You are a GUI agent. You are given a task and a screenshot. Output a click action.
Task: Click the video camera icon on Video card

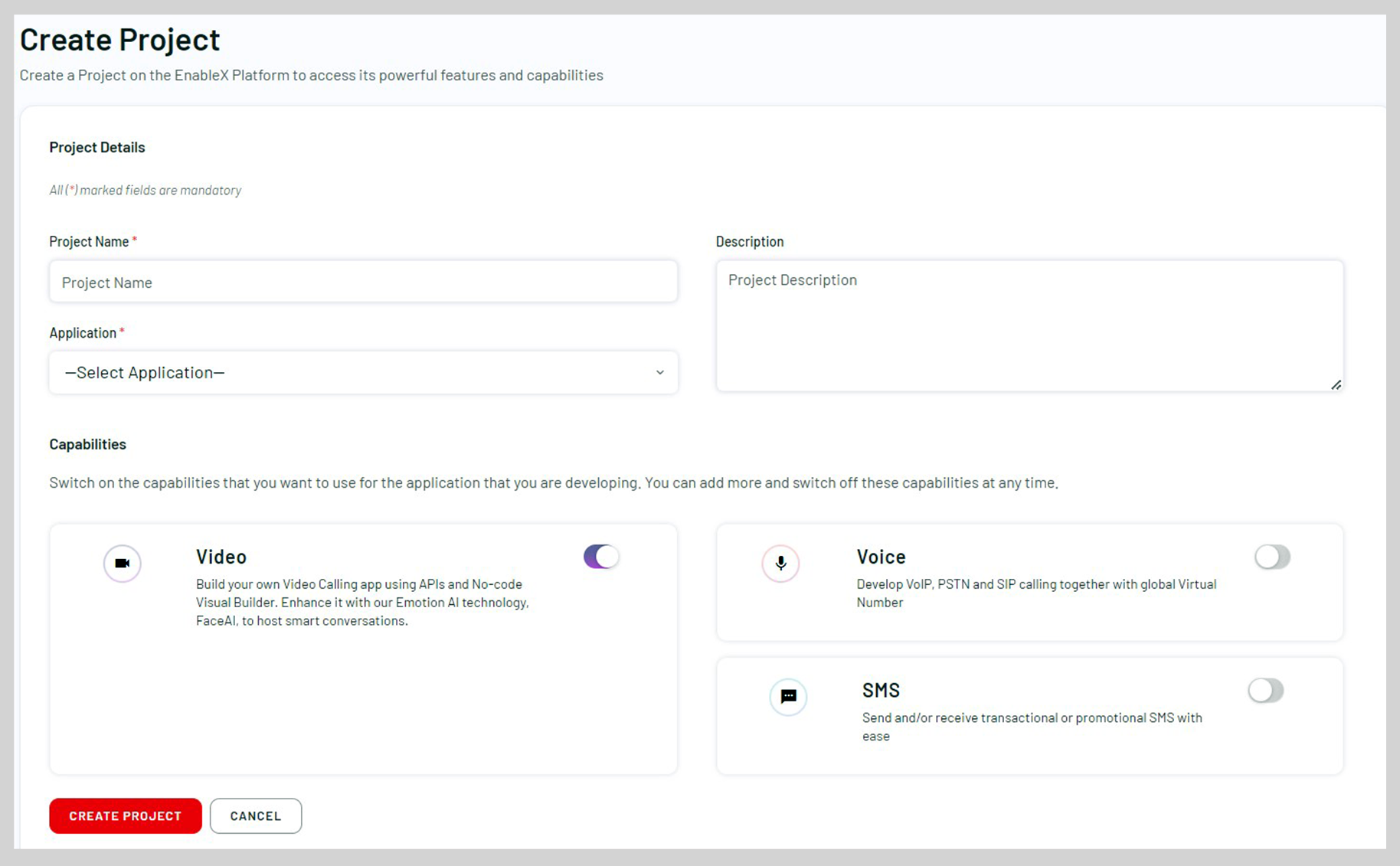(x=122, y=563)
